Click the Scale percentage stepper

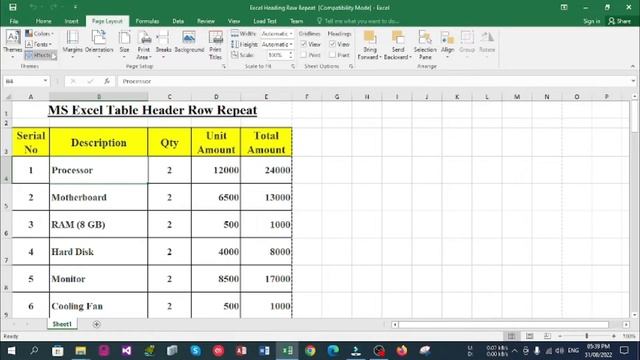pos(291,55)
